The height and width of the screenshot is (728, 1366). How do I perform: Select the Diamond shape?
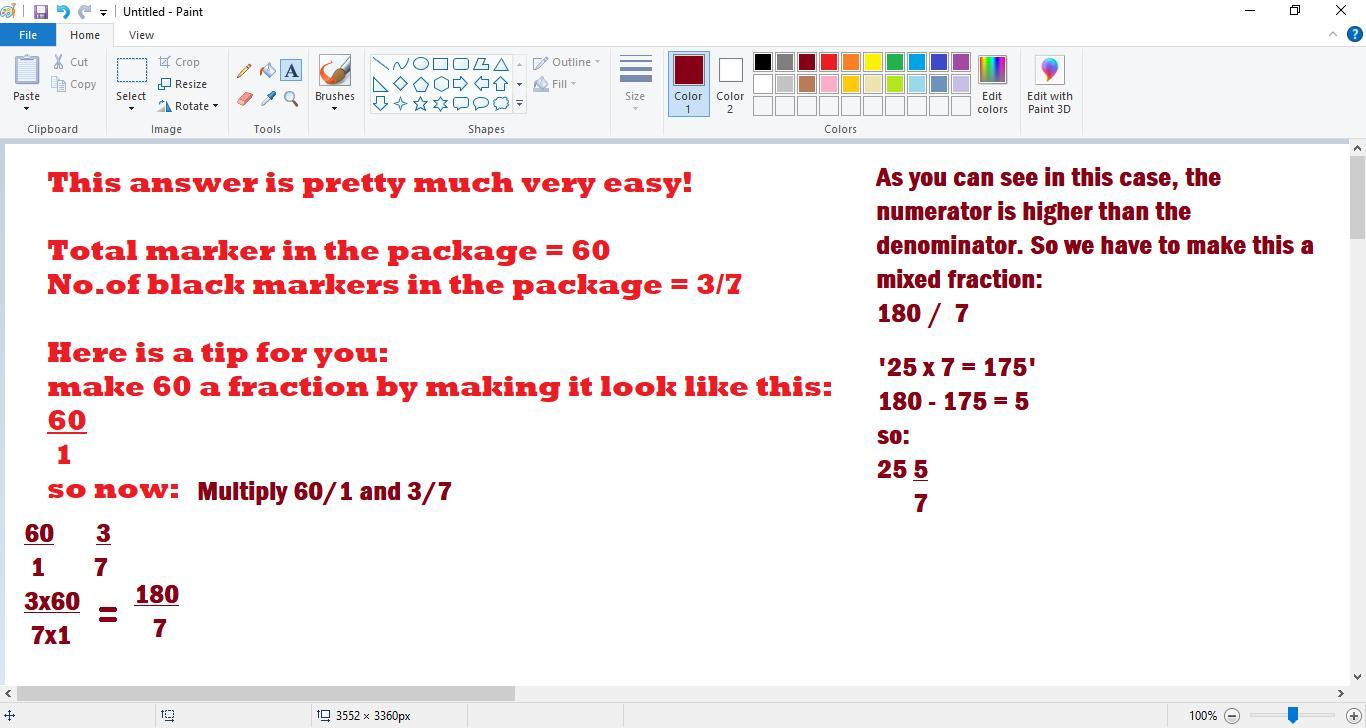tap(400, 84)
